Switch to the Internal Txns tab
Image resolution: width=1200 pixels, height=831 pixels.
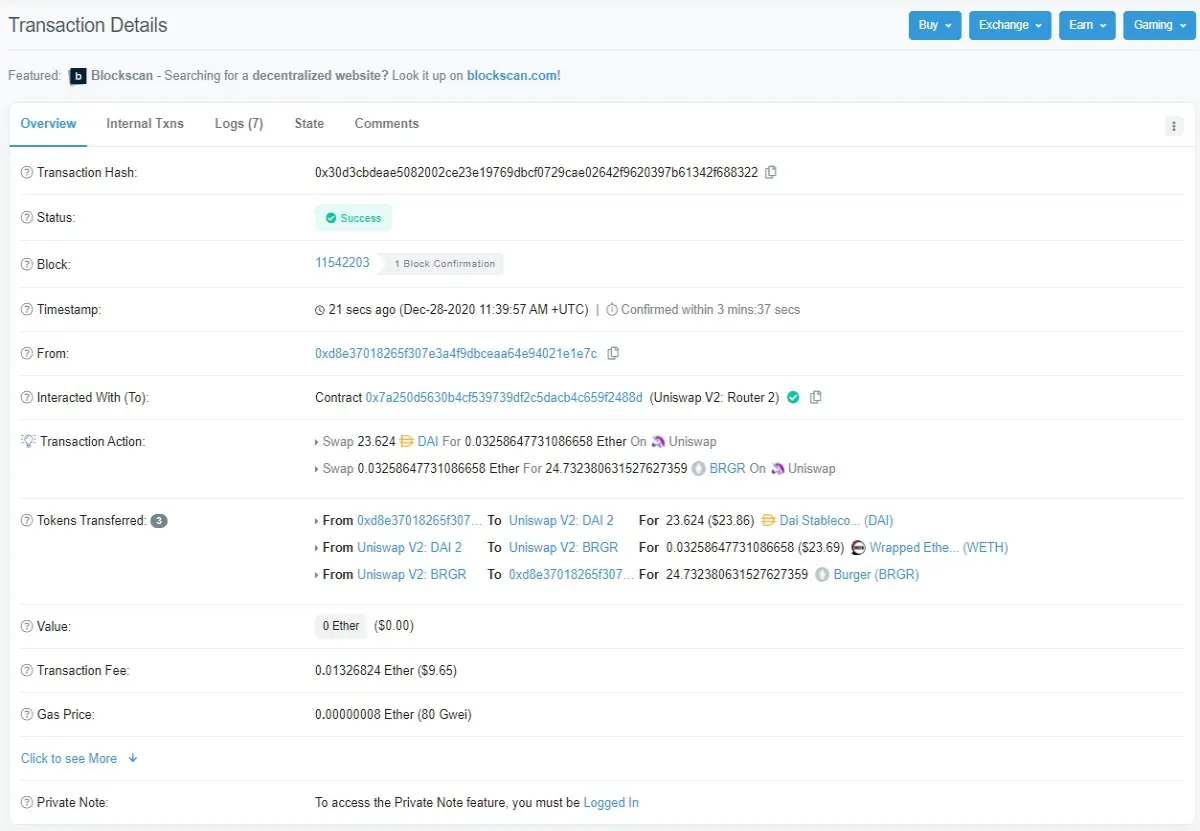pos(145,124)
